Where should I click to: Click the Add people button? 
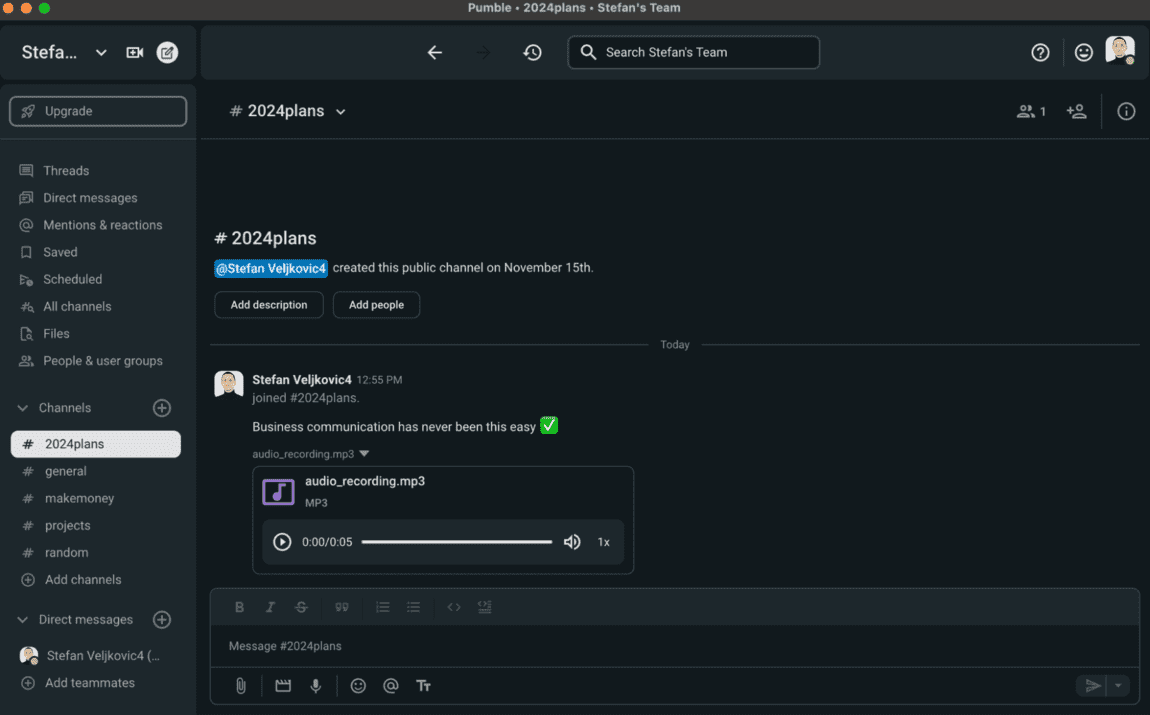(376, 305)
